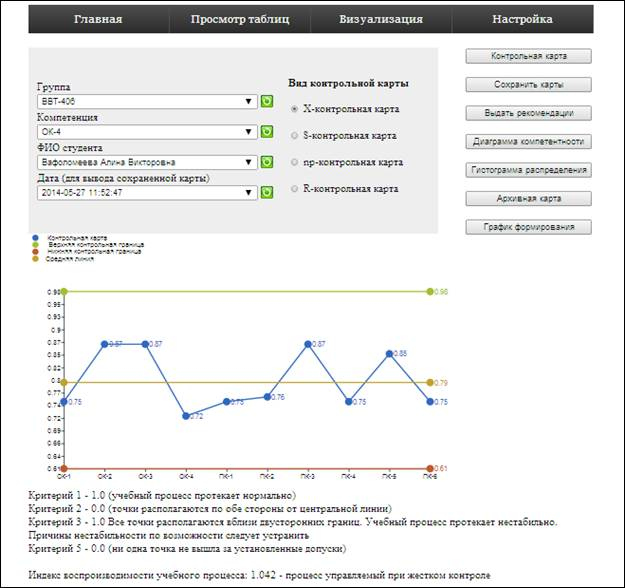
Task: Open the Группа dropdown showing ВВТ-406
Action: click(x=147, y=101)
